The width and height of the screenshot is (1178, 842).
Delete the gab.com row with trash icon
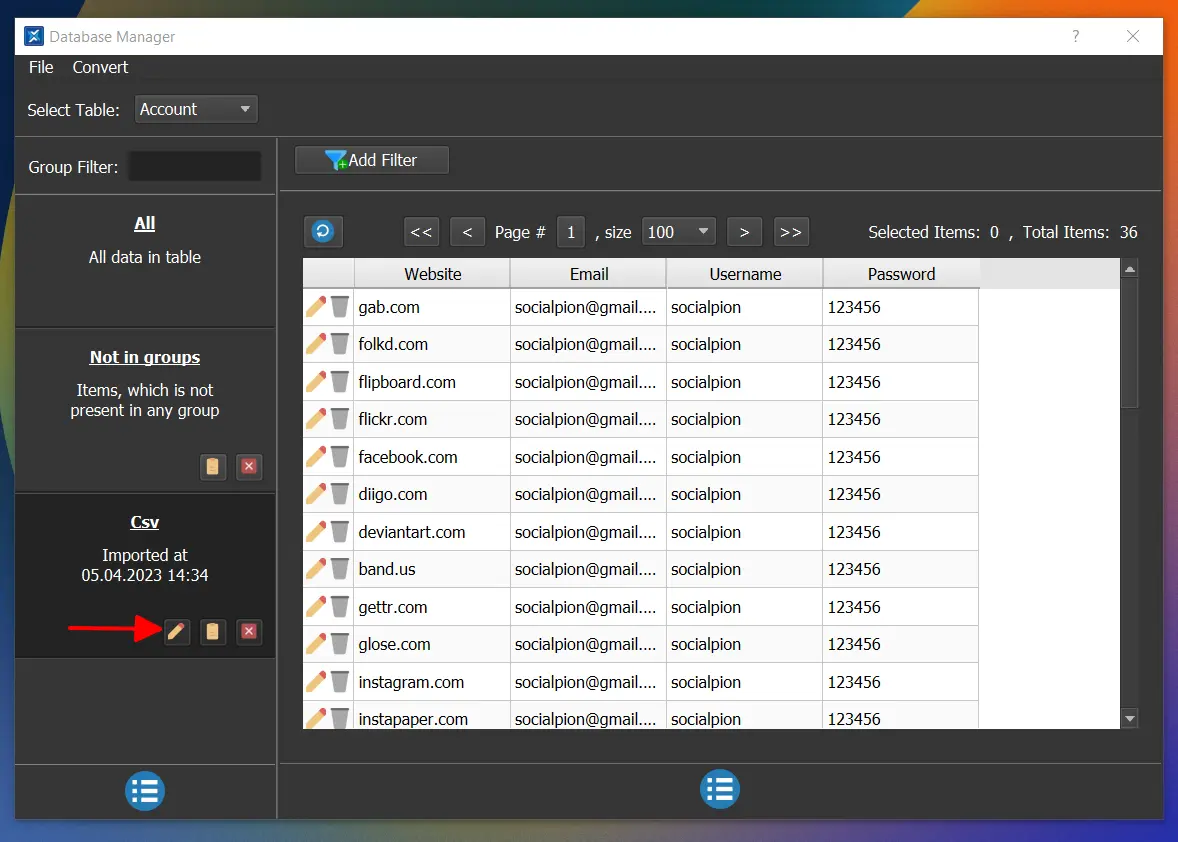click(340, 306)
